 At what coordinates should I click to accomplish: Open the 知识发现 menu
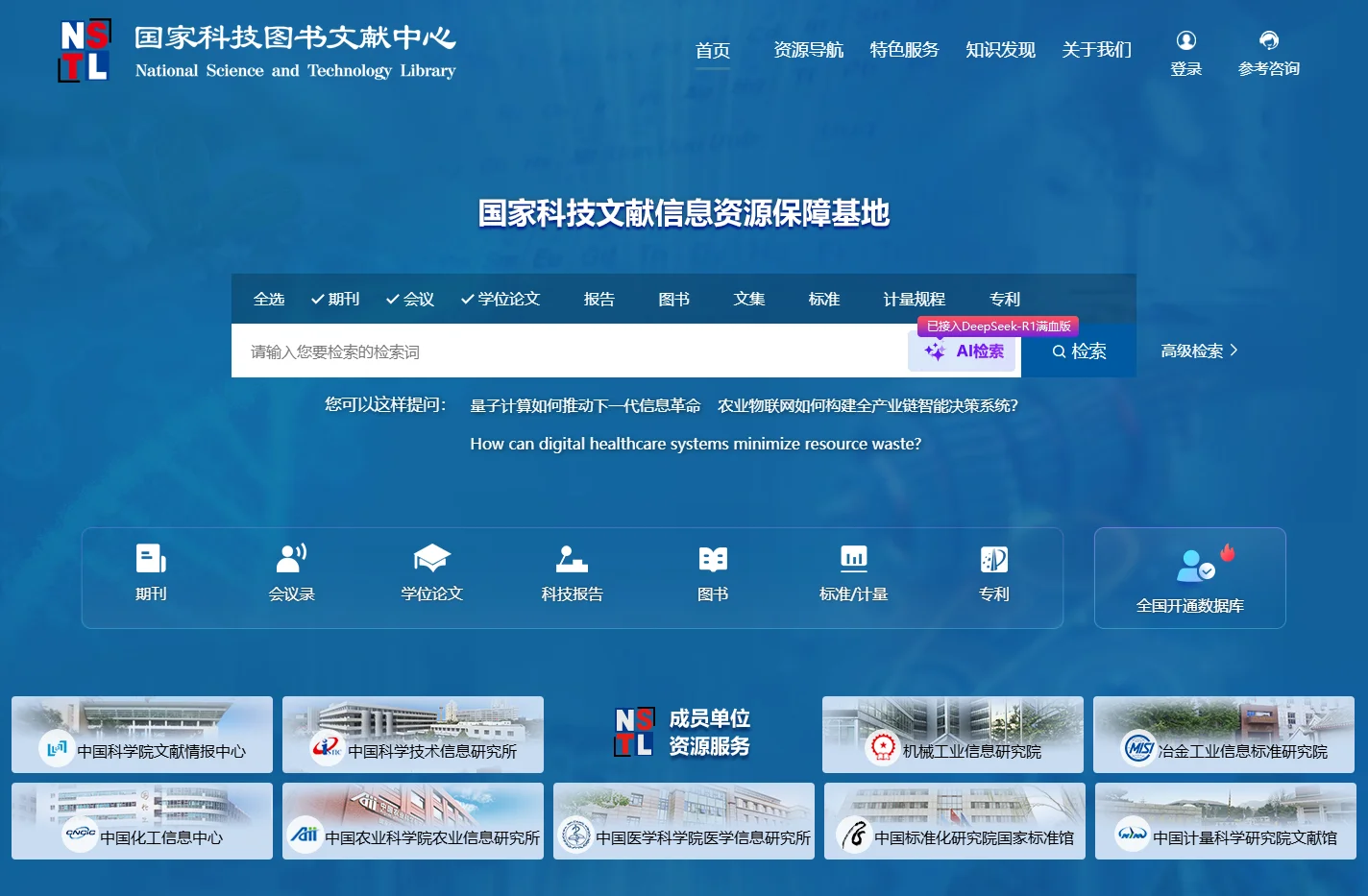click(1000, 50)
